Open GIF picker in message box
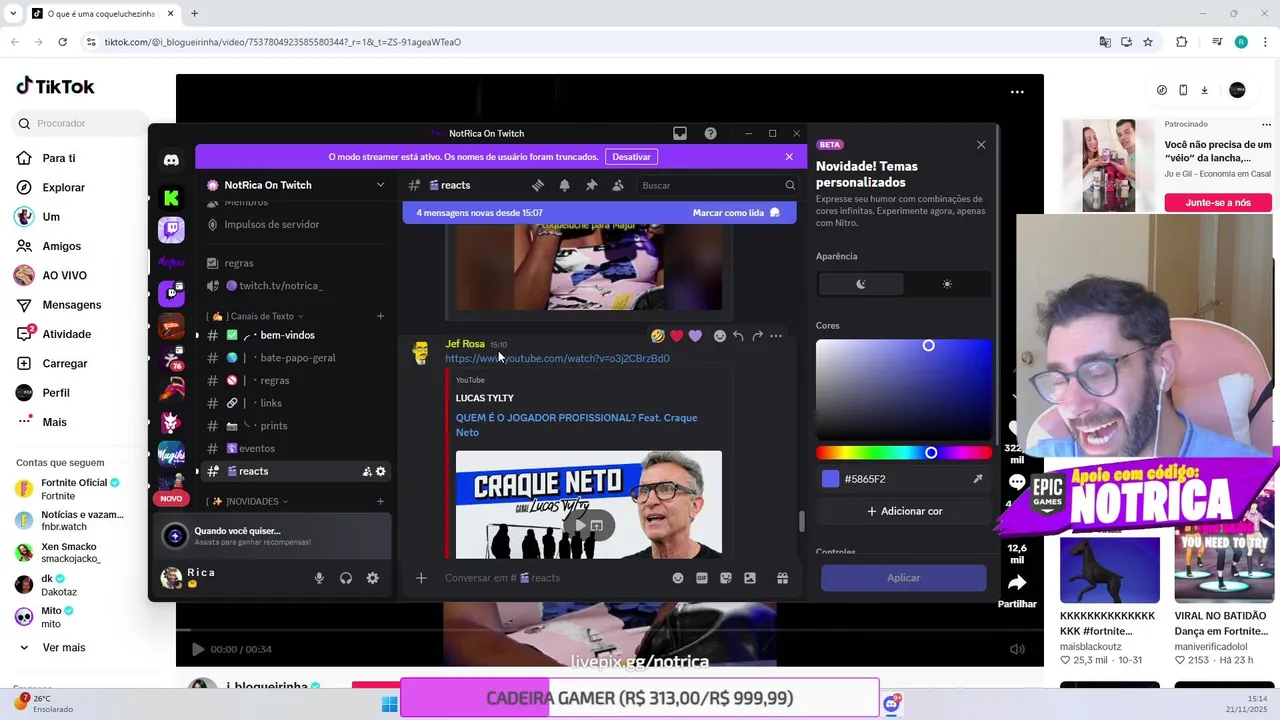The width and height of the screenshot is (1280, 720). (702, 578)
